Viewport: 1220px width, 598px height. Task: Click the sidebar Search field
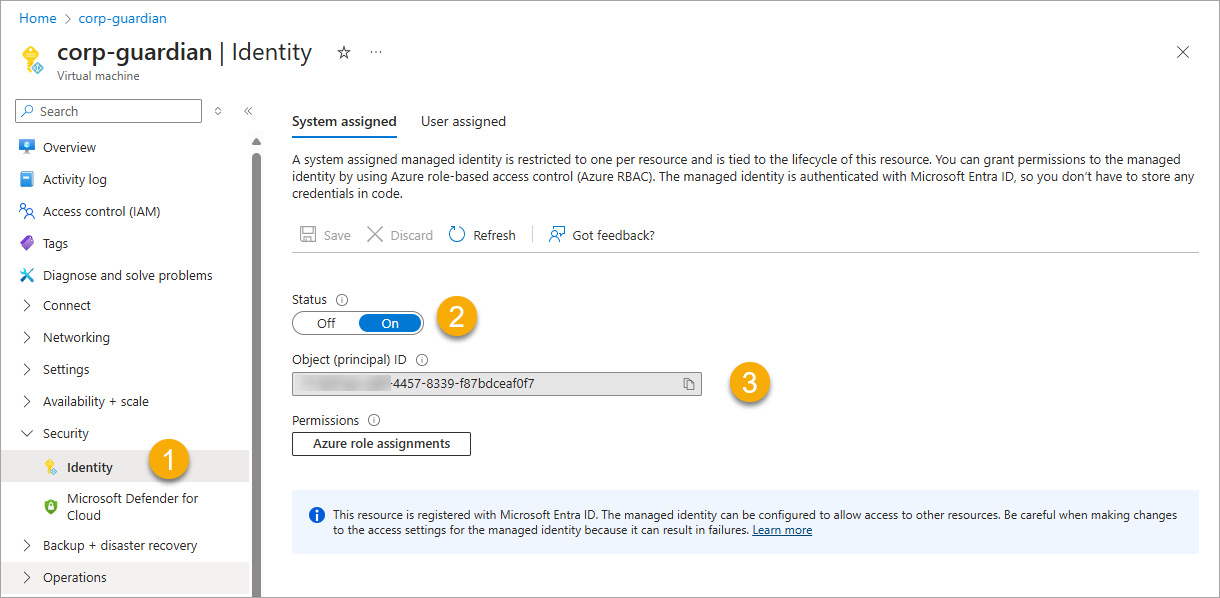(x=107, y=110)
